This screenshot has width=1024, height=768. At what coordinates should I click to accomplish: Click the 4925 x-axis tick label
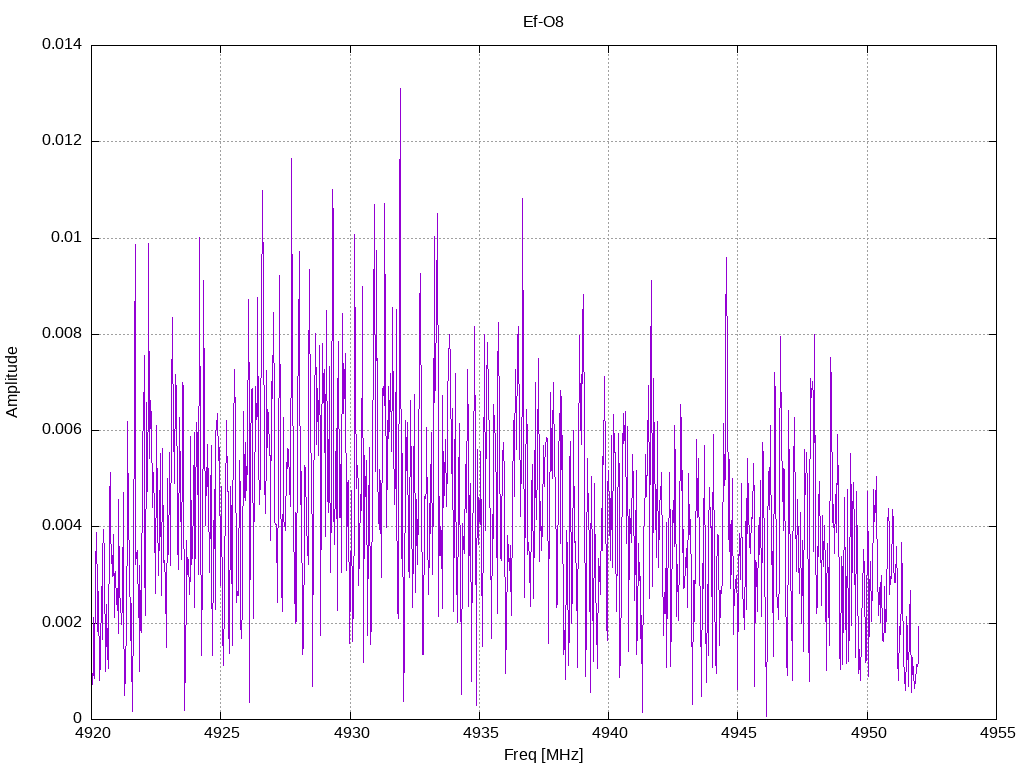pyautogui.click(x=221, y=733)
